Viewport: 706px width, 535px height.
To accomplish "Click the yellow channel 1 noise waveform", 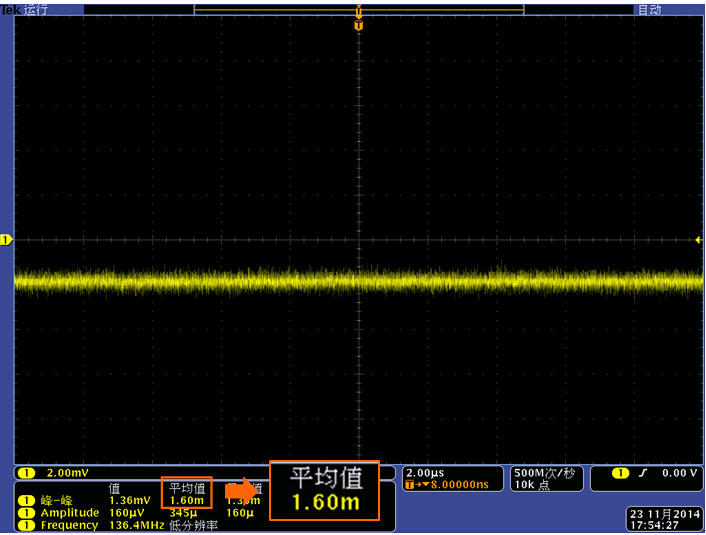I will coord(359,280).
